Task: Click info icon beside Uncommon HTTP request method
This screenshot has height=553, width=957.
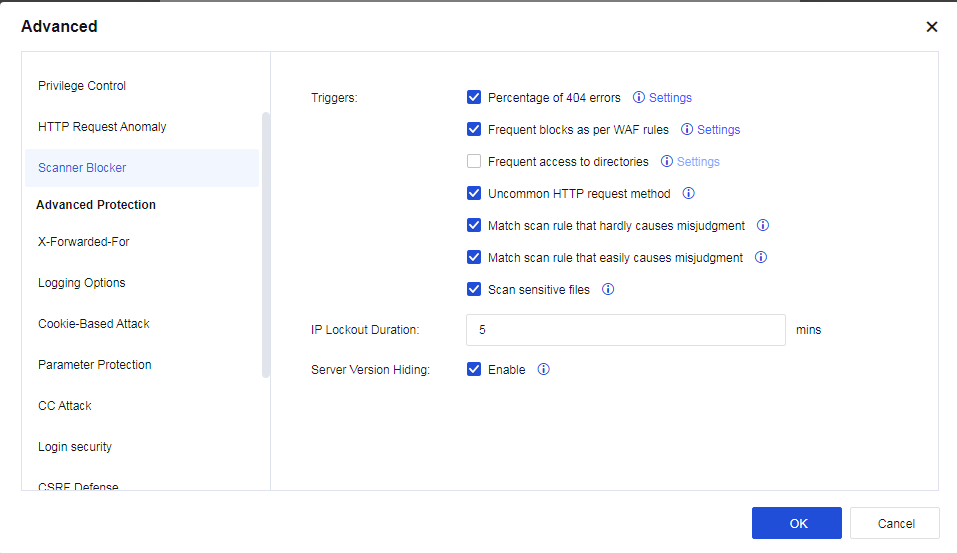Action: coord(688,194)
